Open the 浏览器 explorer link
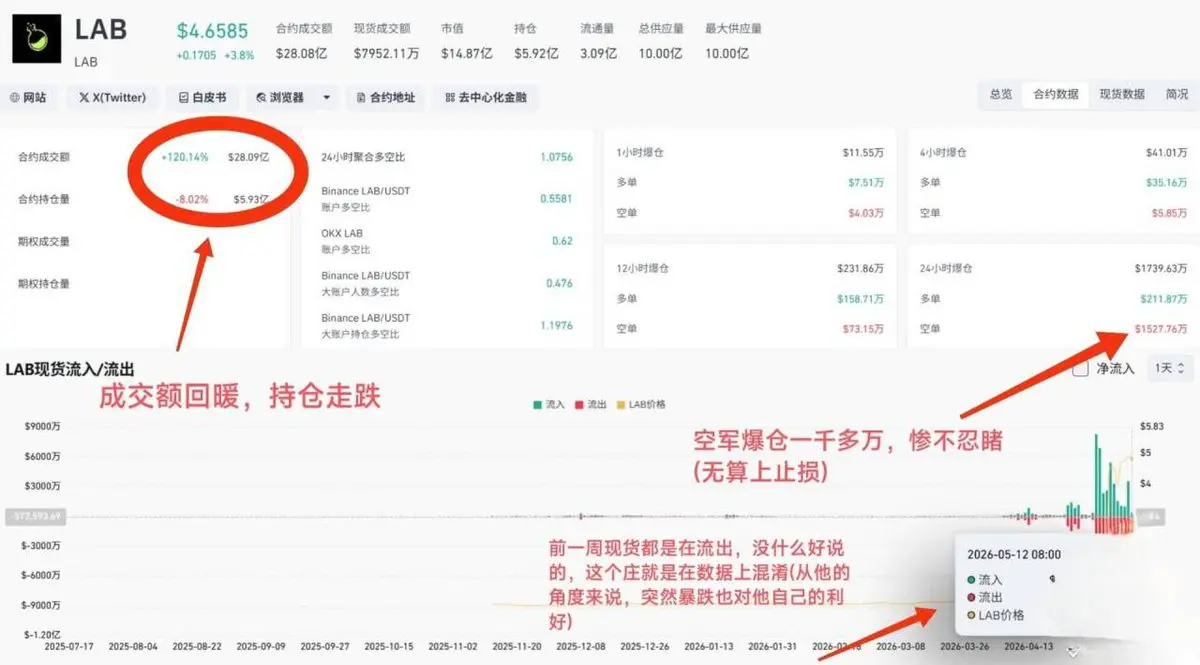This screenshot has height=665, width=1200. tap(280, 97)
